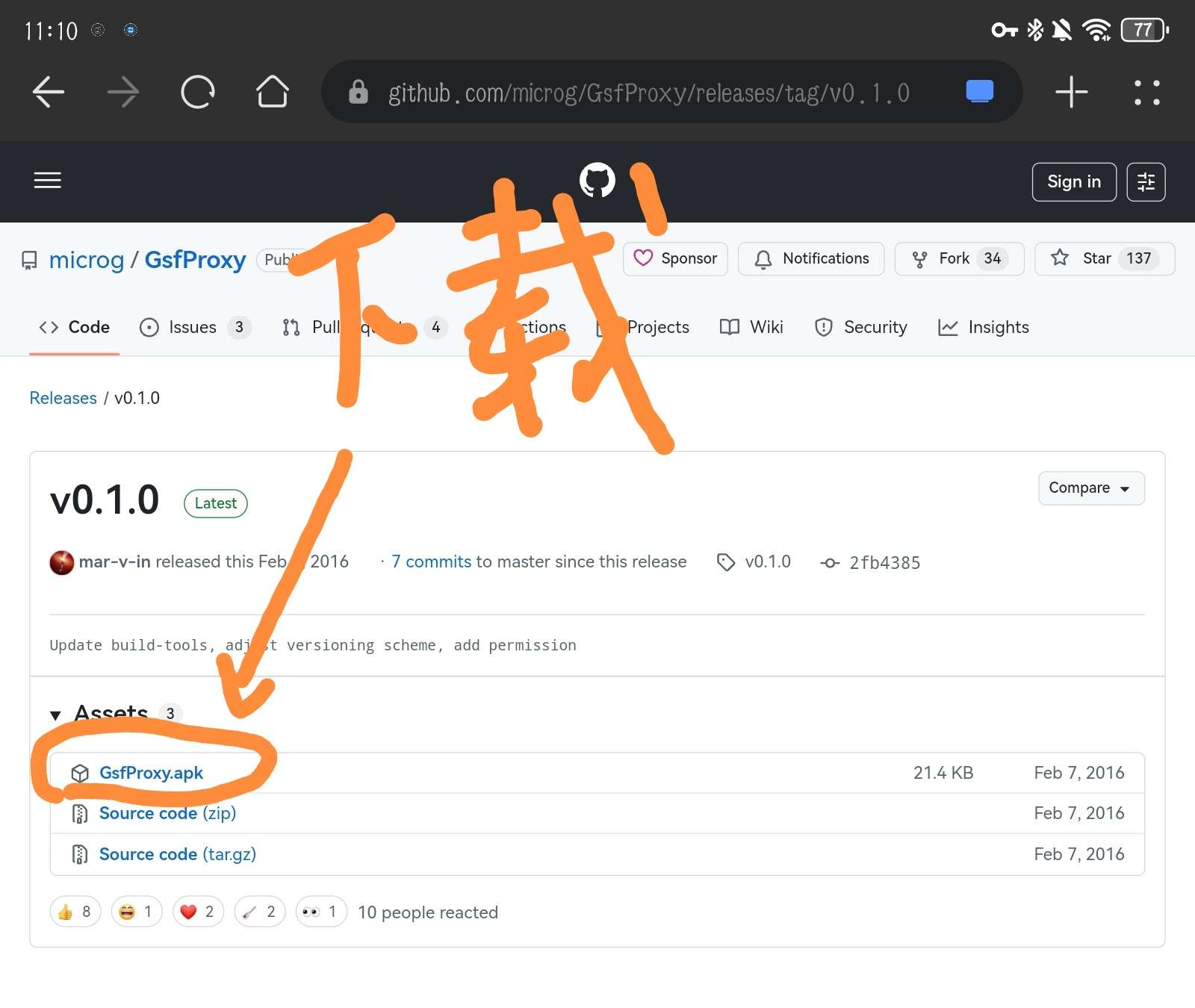
Task: Toggle thumbs up reaction with 8 votes
Action: pos(75,912)
